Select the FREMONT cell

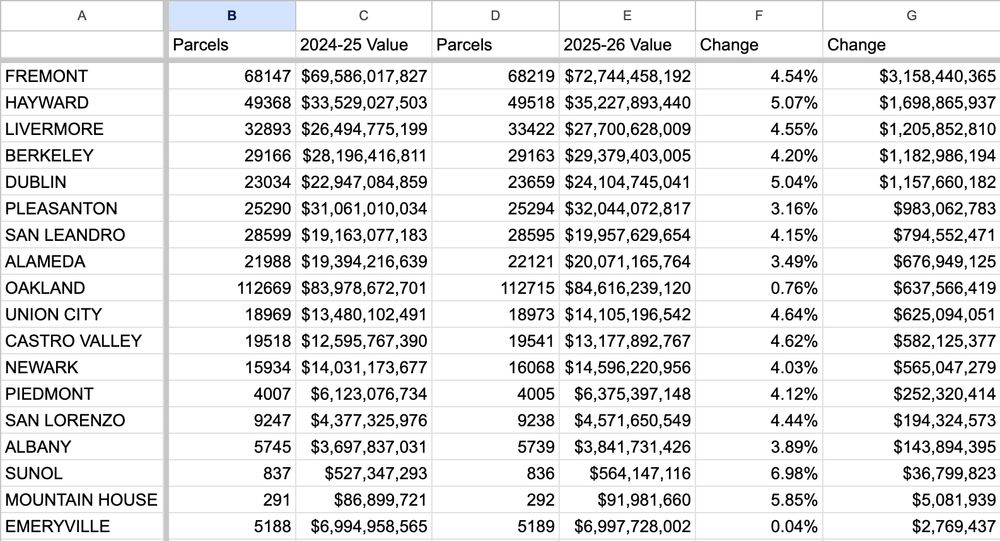(82, 76)
